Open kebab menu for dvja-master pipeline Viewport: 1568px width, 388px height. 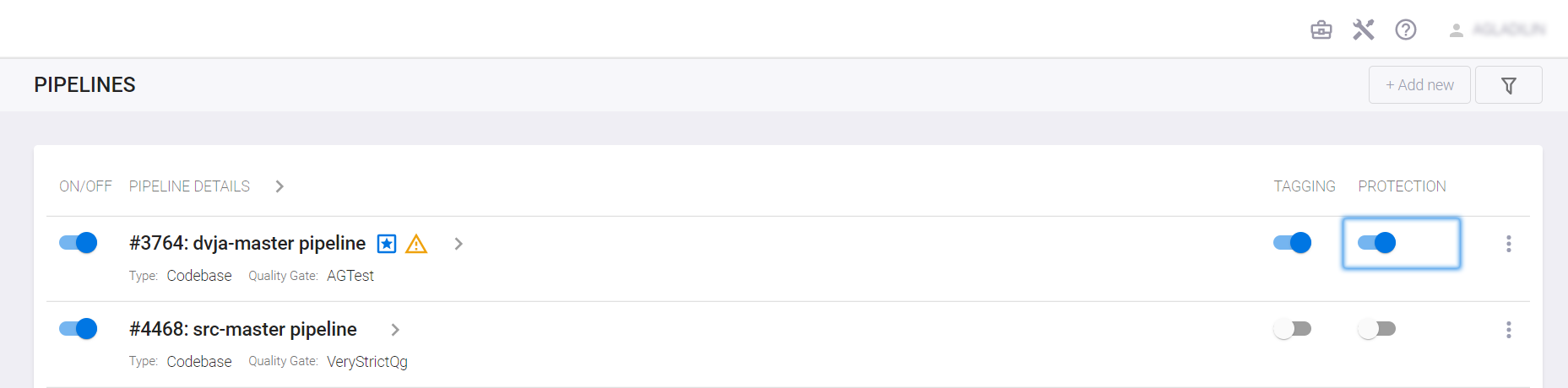(1508, 244)
